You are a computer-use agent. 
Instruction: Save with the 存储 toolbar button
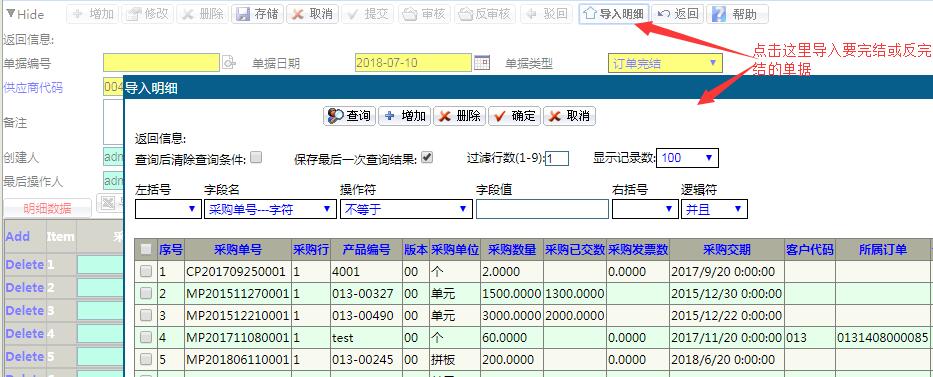point(257,14)
